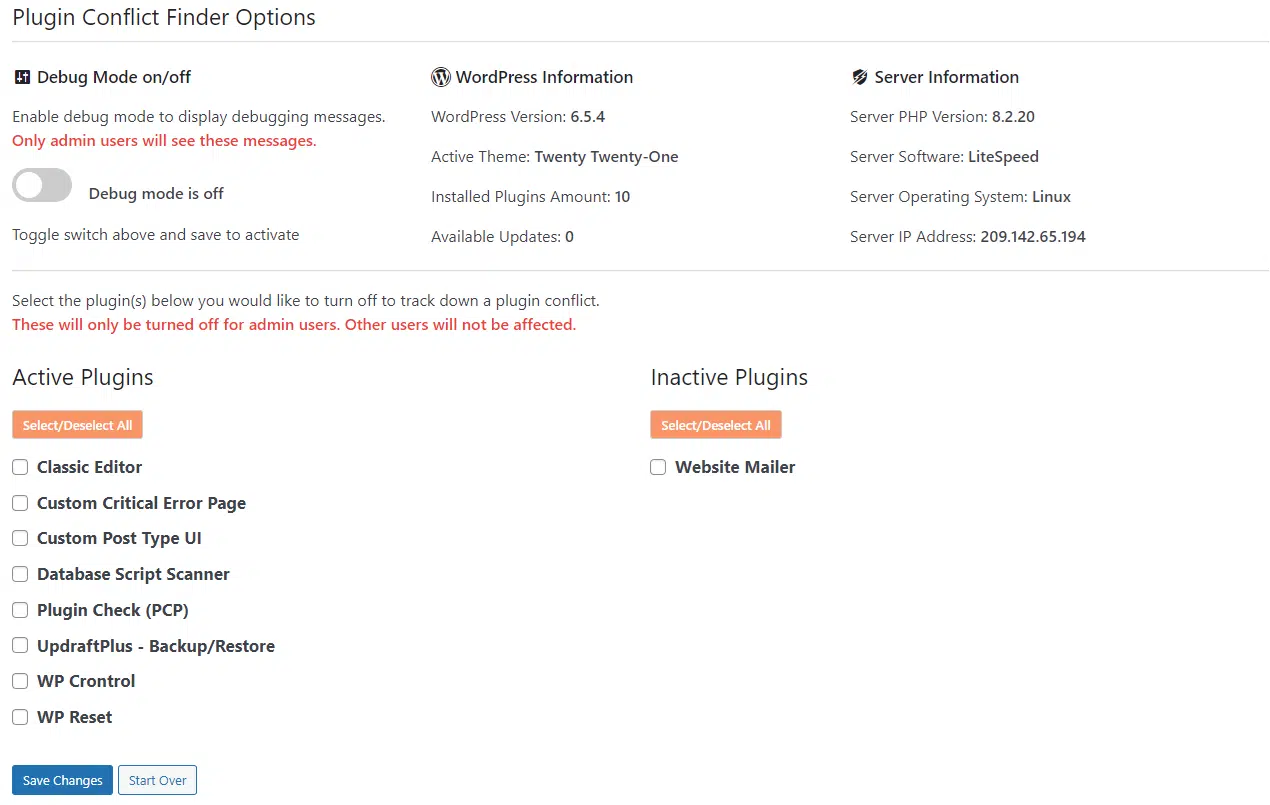Click the Save Changes button
This screenshot has width=1270, height=805.
(x=61, y=780)
